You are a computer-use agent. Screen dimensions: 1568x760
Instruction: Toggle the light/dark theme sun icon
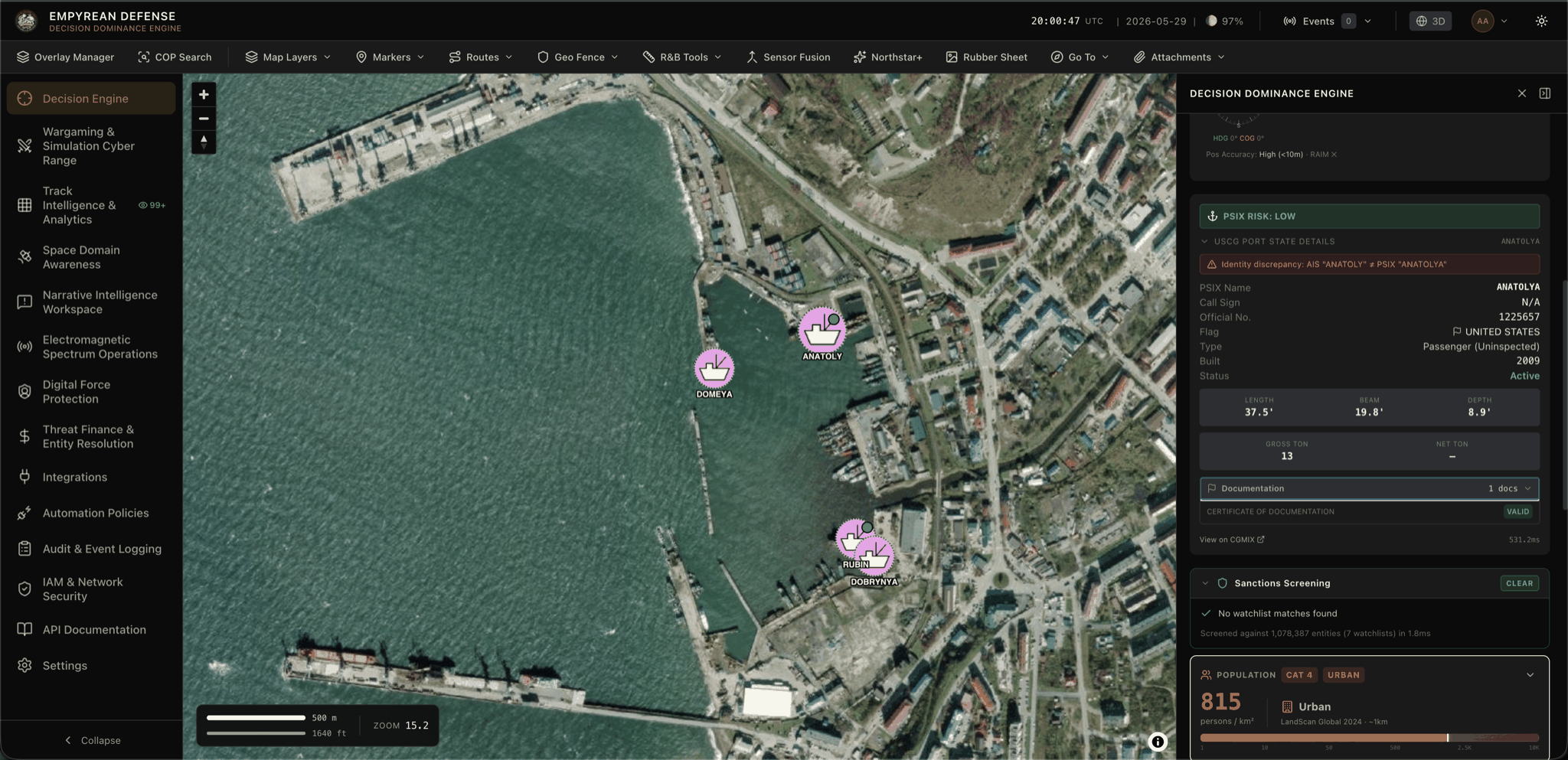click(1541, 21)
